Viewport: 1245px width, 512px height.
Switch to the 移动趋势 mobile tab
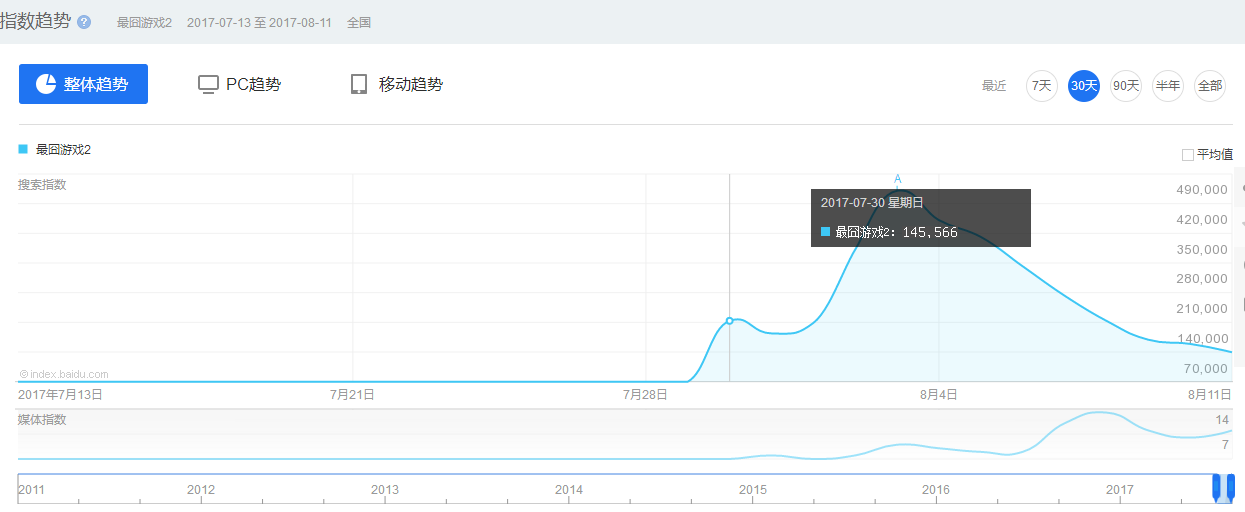tap(397, 84)
